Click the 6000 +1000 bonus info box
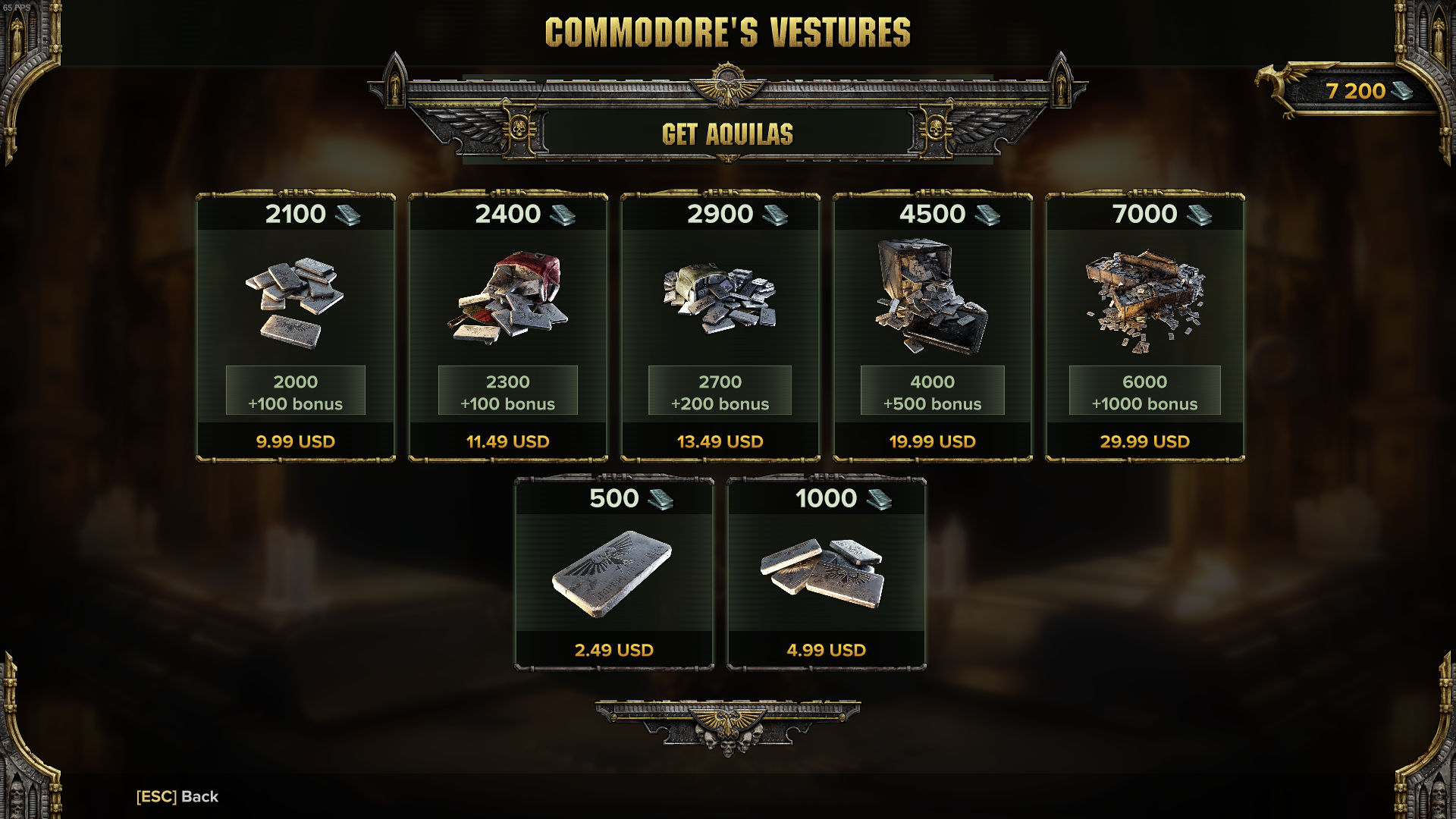This screenshot has height=819, width=1456. (1145, 391)
